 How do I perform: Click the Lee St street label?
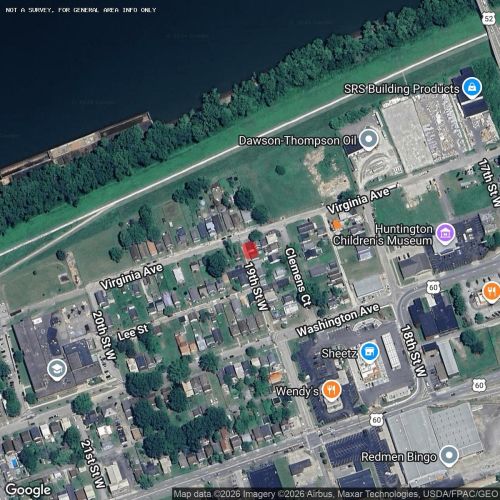[132, 332]
